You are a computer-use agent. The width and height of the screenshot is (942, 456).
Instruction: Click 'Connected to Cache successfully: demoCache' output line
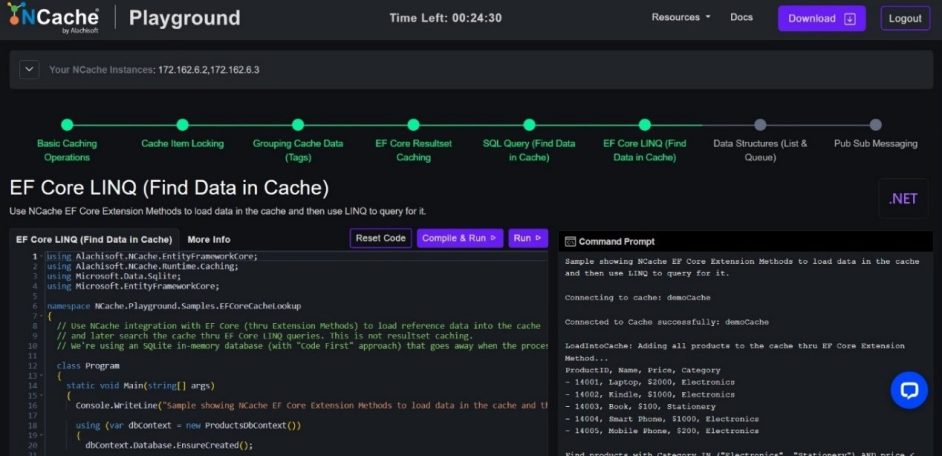click(667, 322)
